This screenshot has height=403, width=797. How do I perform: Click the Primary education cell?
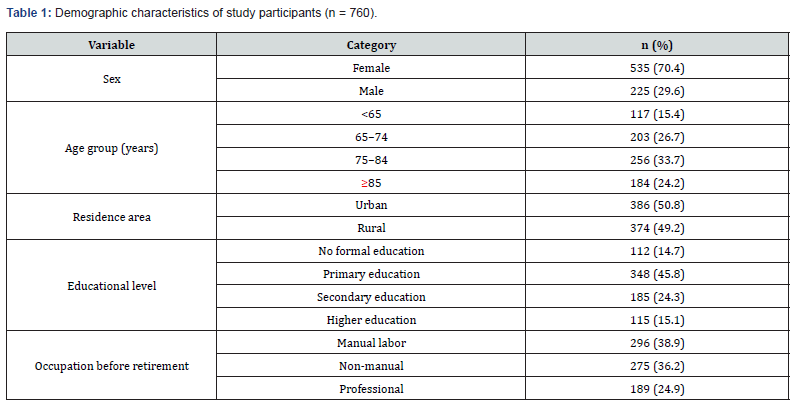[371, 274]
